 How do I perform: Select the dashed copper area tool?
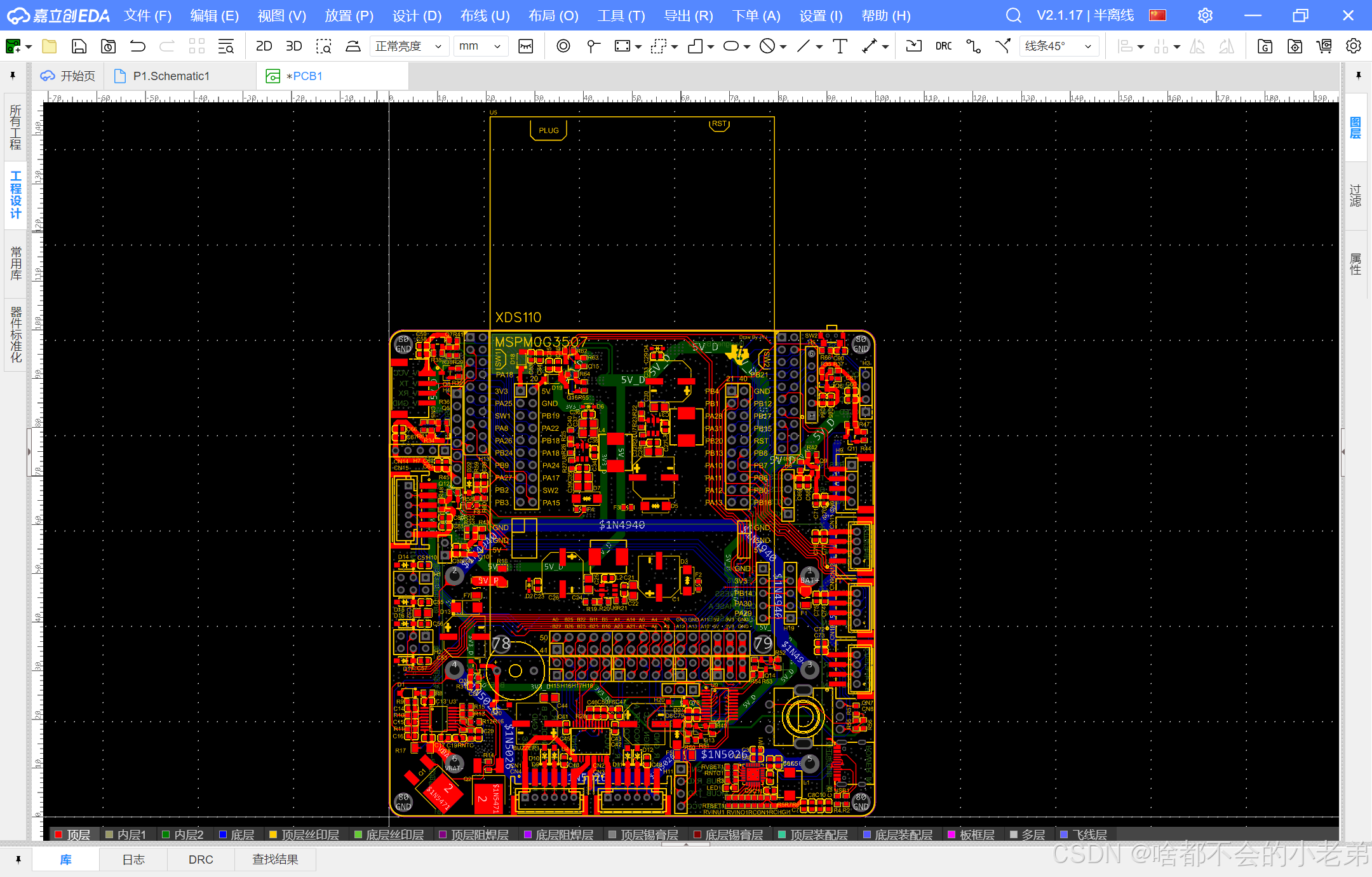(x=659, y=46)
